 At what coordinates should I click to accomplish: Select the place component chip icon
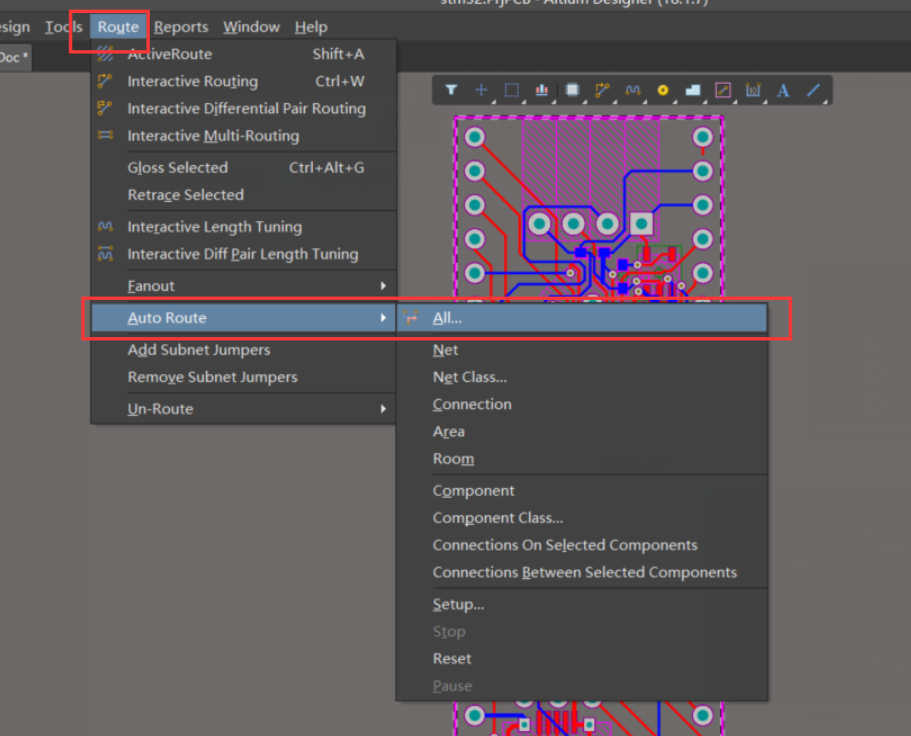(x=572, y=90)
